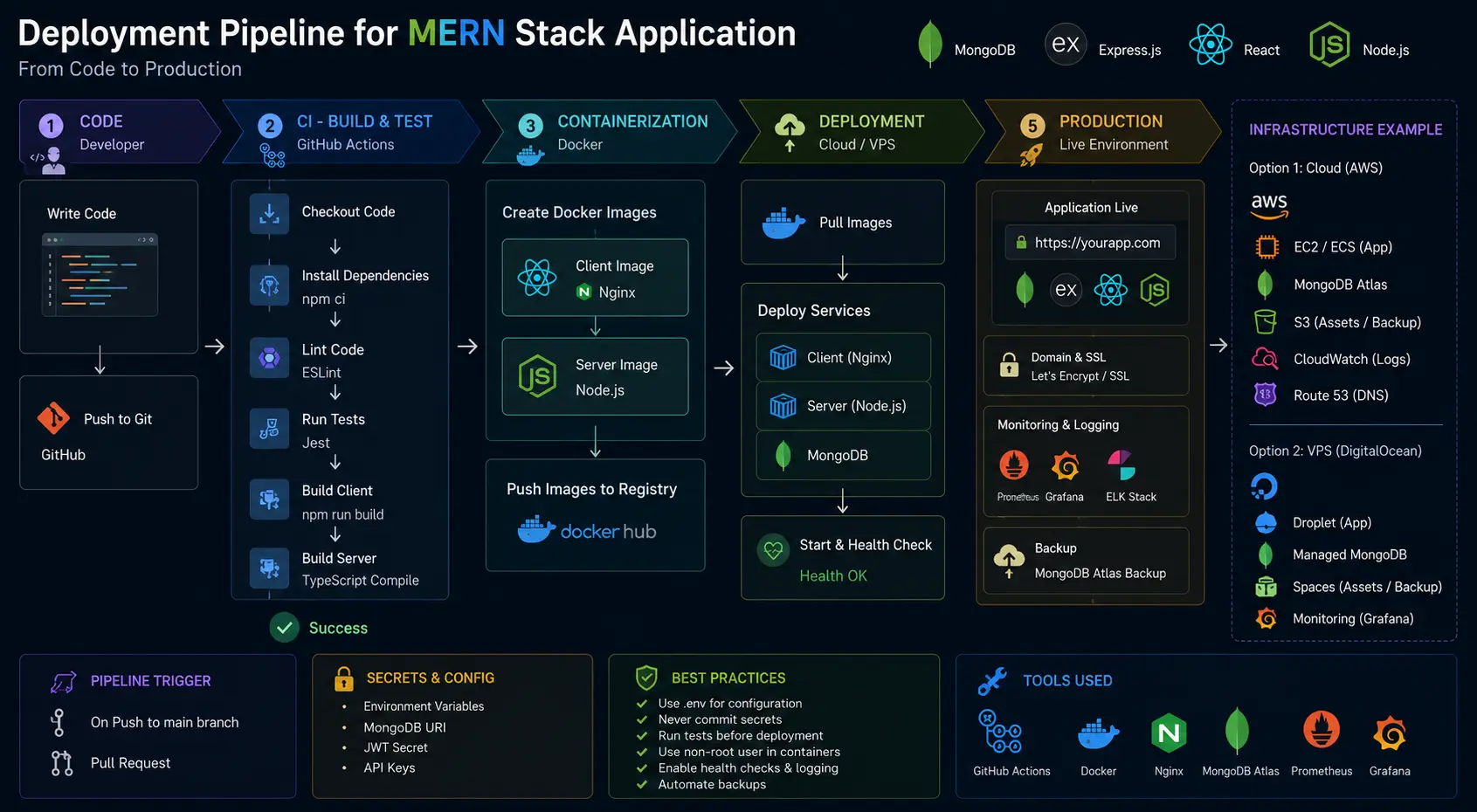This screenshot has height=812, width=1477.
Task: Click the padlock icon beside Domain & SSL
Action: click(x=1009, y=365)
